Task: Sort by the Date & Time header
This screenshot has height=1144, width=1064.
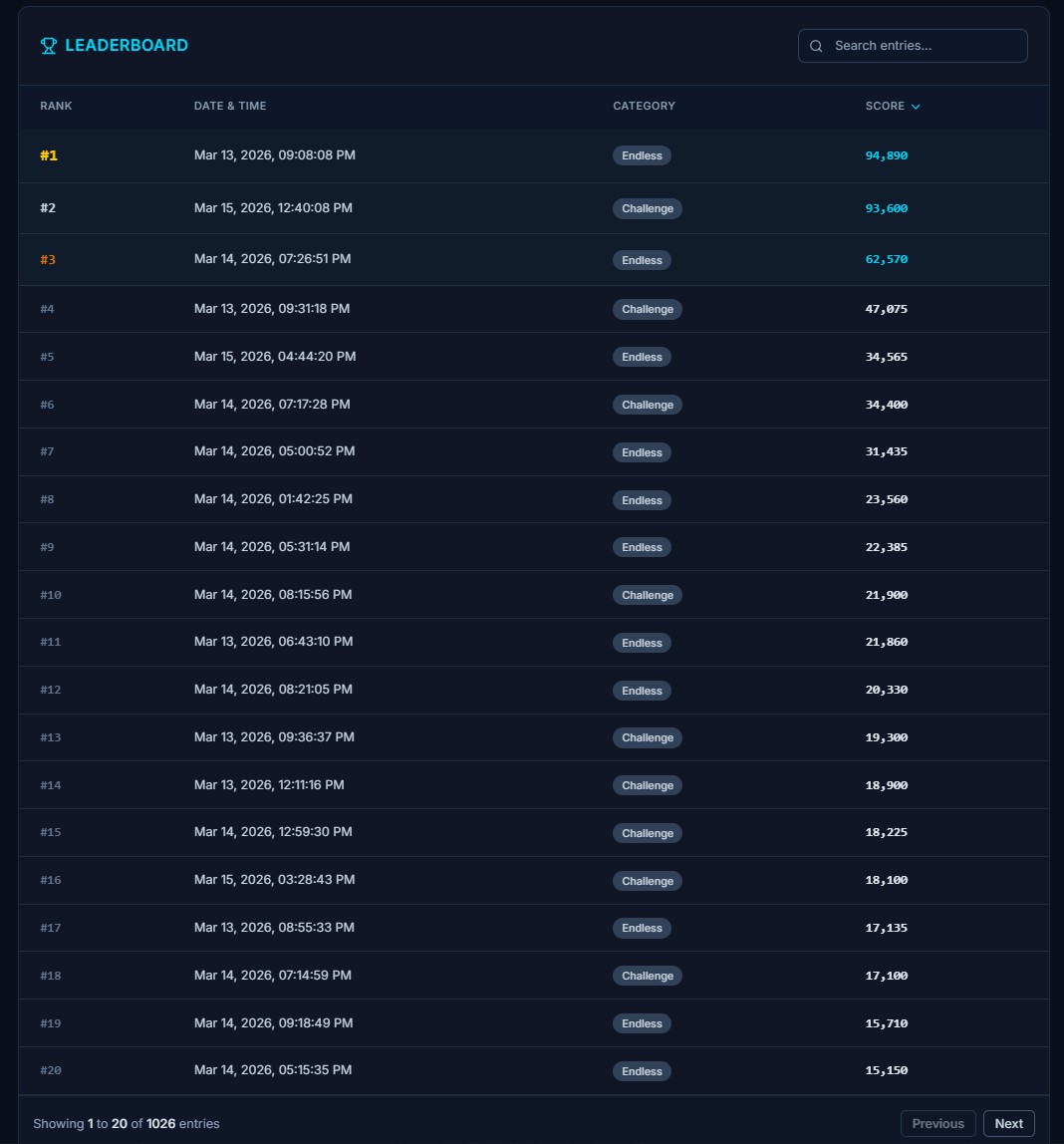Action: 230,106
